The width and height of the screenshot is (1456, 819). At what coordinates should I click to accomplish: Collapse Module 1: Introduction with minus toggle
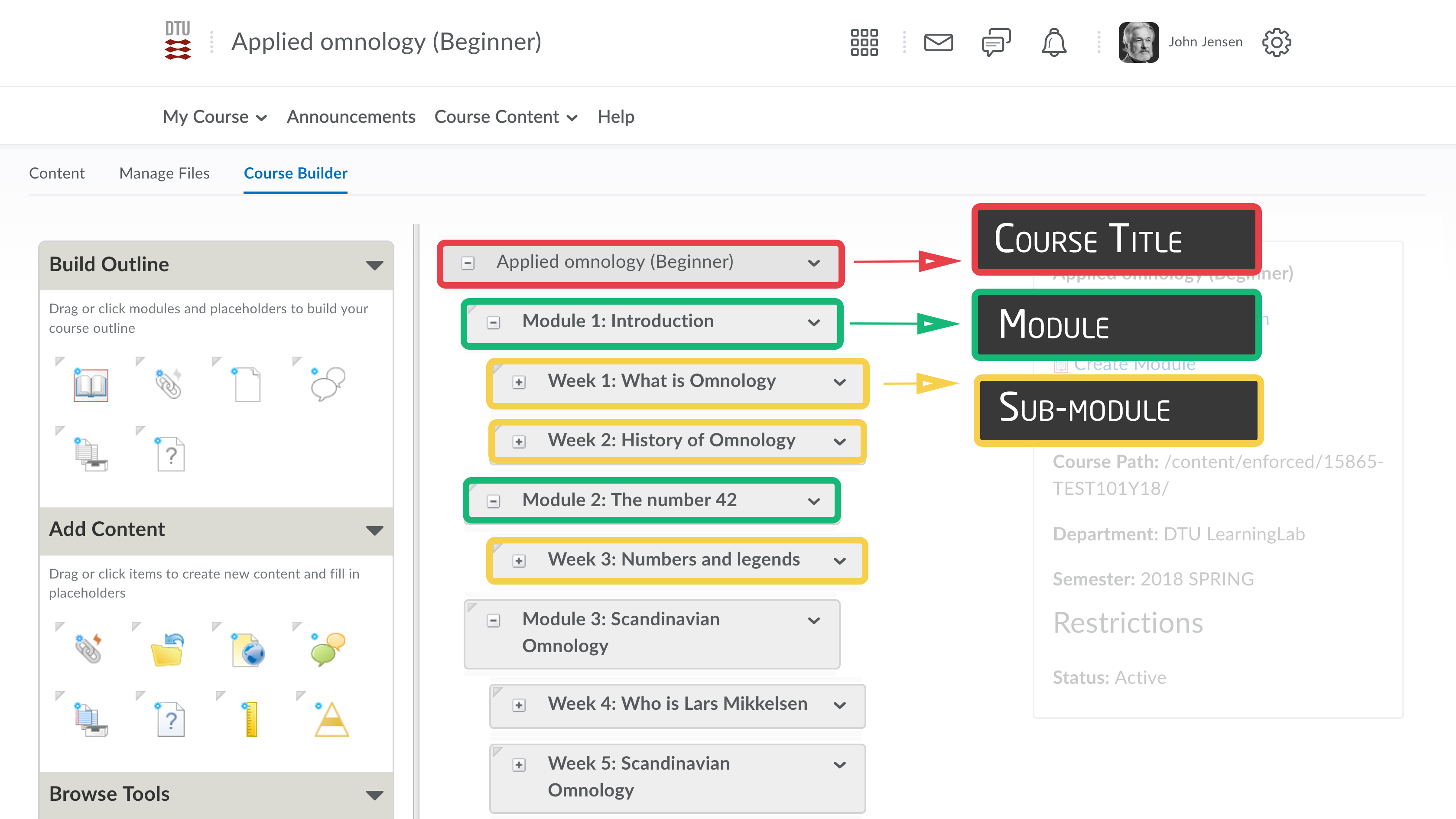pos(494,322)
